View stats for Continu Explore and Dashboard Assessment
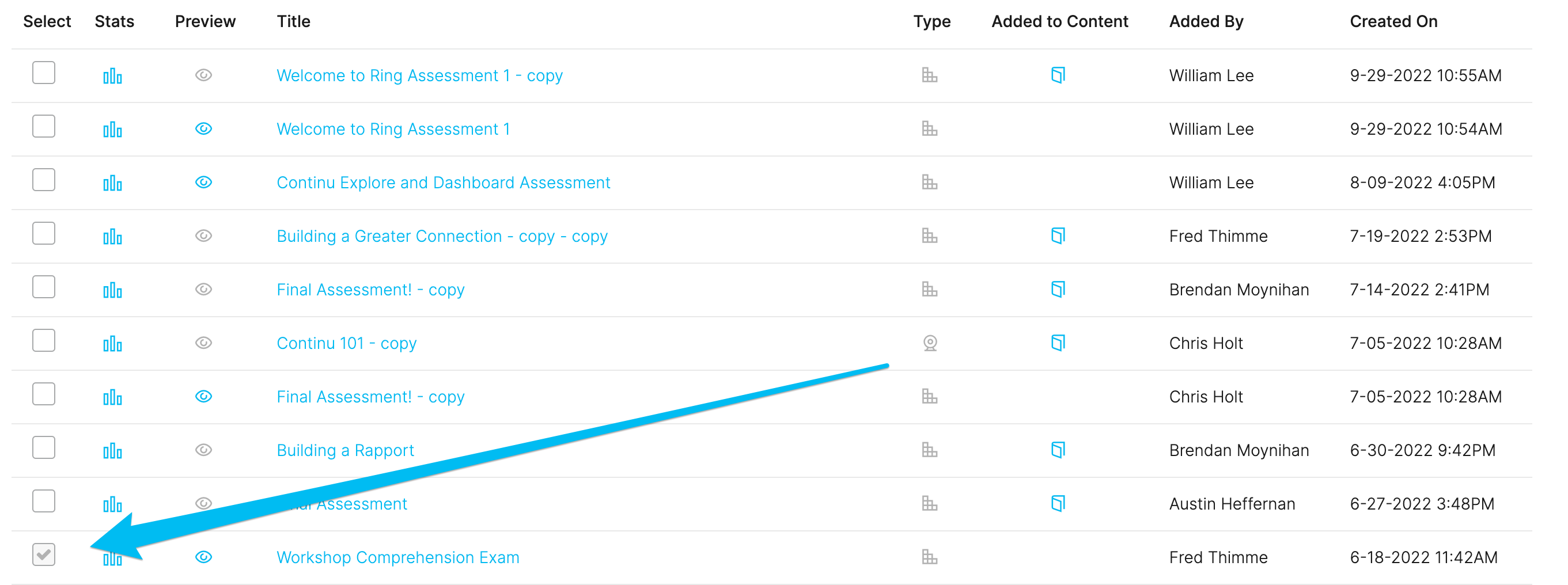This screenshot has height=585, width=1568. (x=112, y=183)
